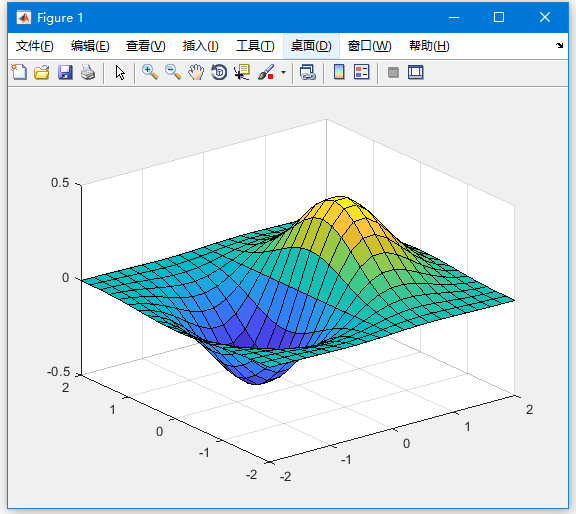This screenshot has height=514, width=576.
Task: Dock figure using arrow at menu right
Action: pyautogui.click(x=559, y=46)
